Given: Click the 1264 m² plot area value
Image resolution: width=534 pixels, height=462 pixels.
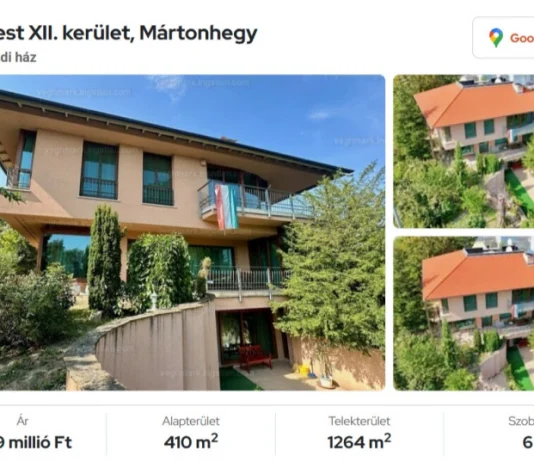Looking at the screenshot, I should point(359,442).
